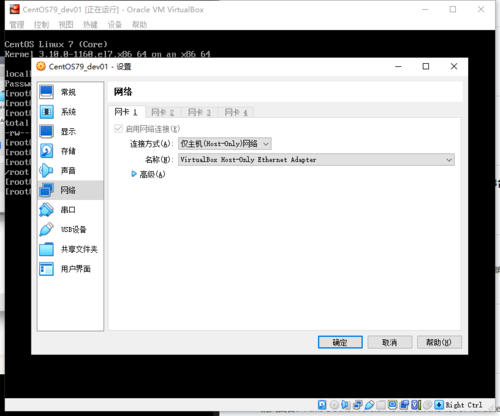Open the 帮助 menu in VM window
Image resolution: width=500 pixels, height=416 pixels.
pyautogui.click(x=139, y=24)
